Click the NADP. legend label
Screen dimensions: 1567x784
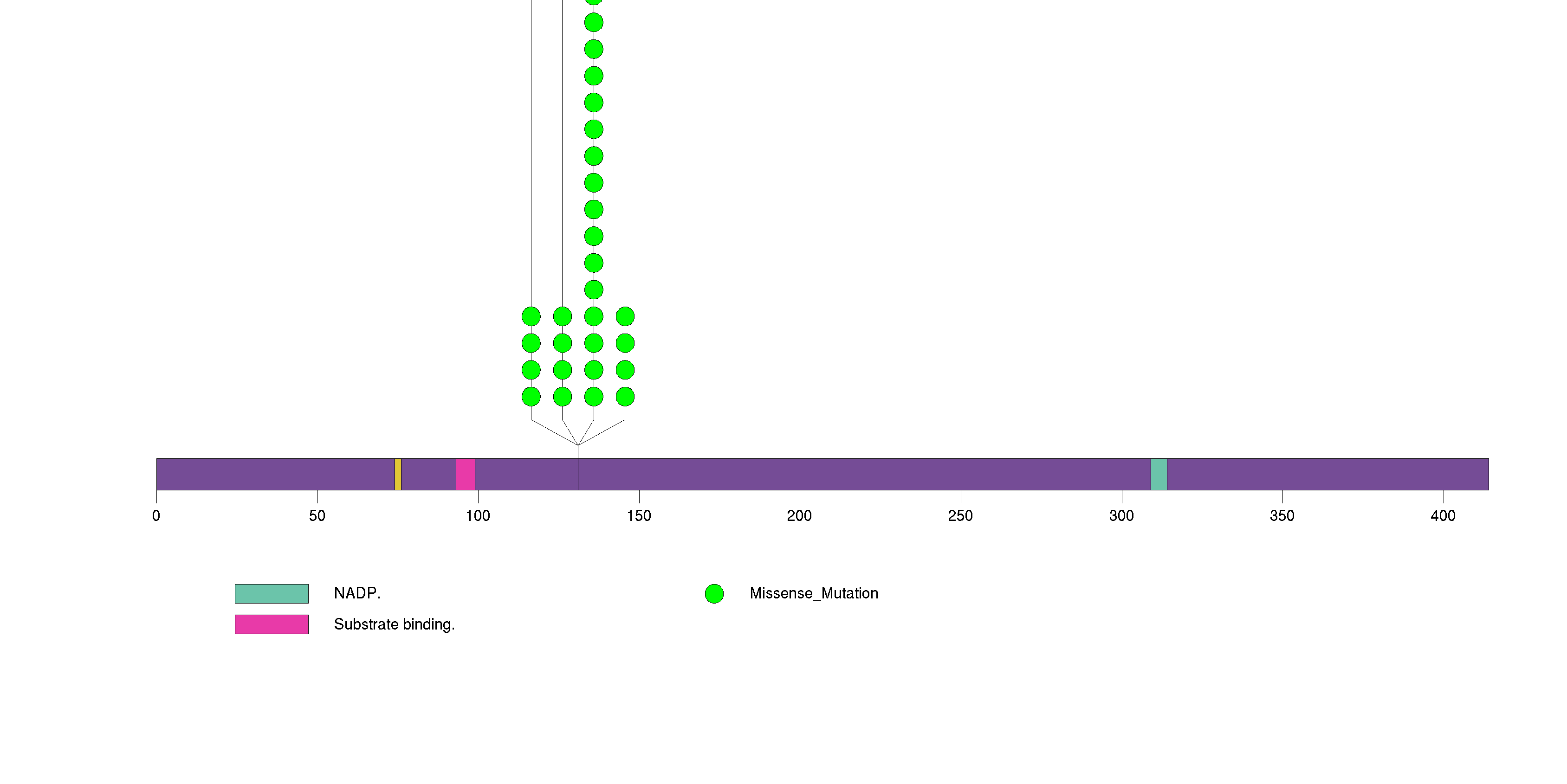[x=357, y=593]
